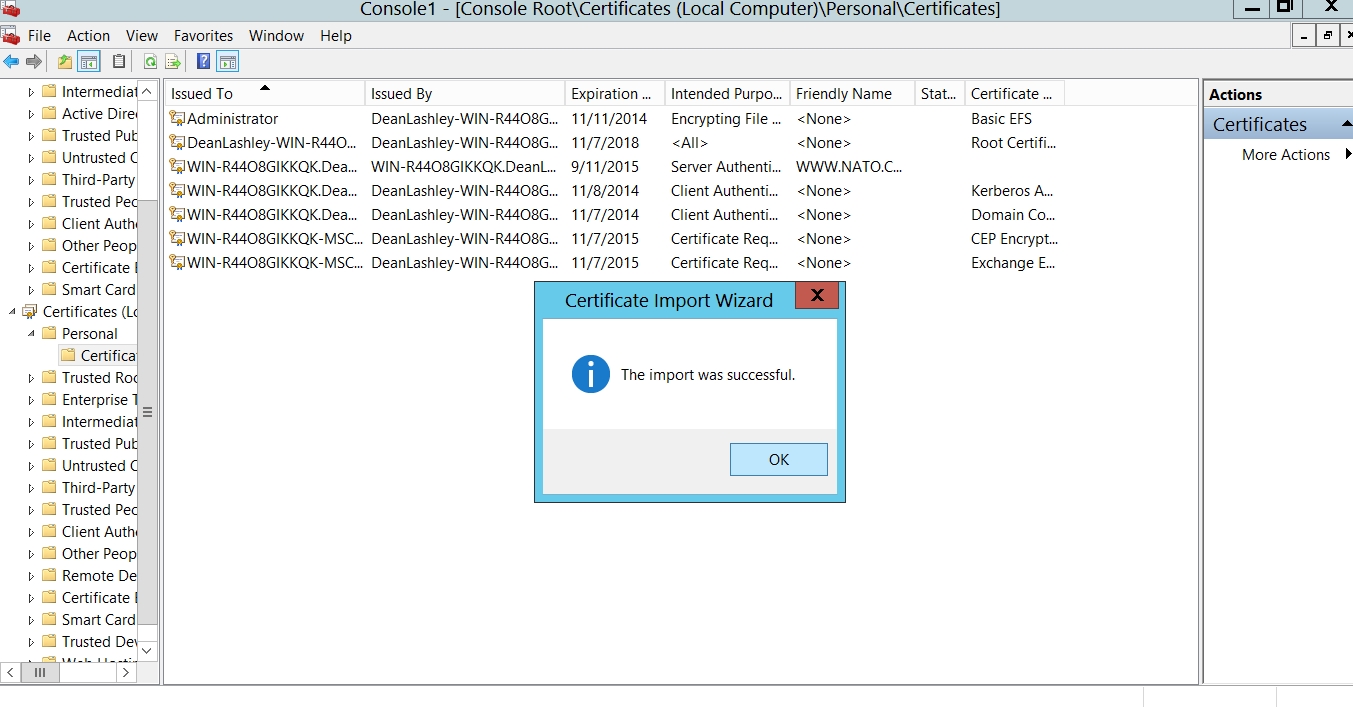Viewport: 1353px width, 707px height.
Task: Open the Action menu
Action: [88, 36]
